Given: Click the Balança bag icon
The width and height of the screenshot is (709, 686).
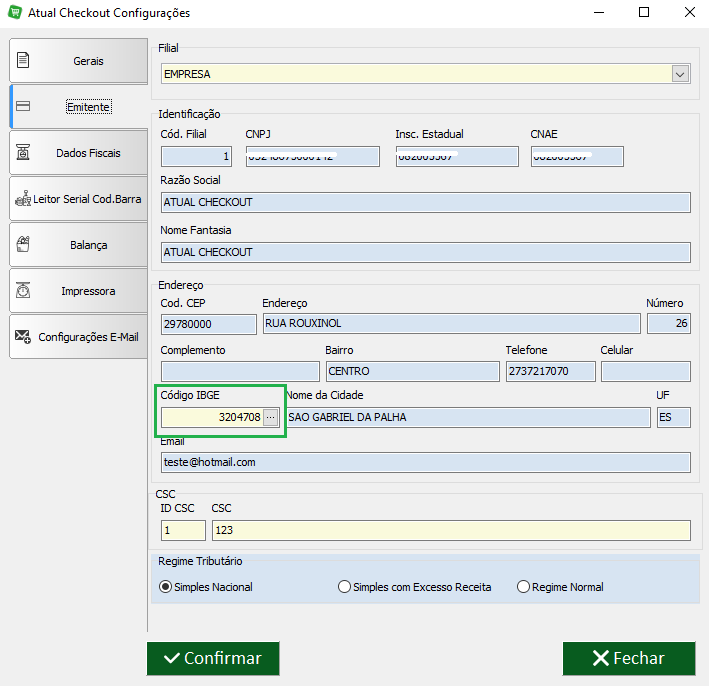Looking at the screenshot, I should (x=23, y=244).
